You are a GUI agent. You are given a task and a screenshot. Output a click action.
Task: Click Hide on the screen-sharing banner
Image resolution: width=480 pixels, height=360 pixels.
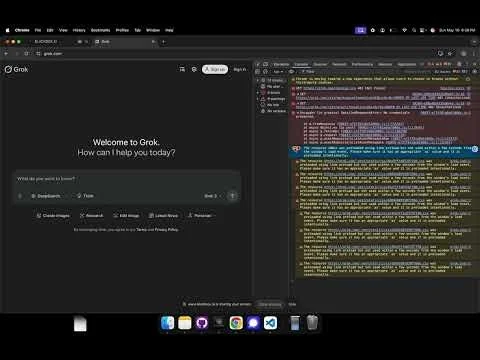(x=292, y=304)
